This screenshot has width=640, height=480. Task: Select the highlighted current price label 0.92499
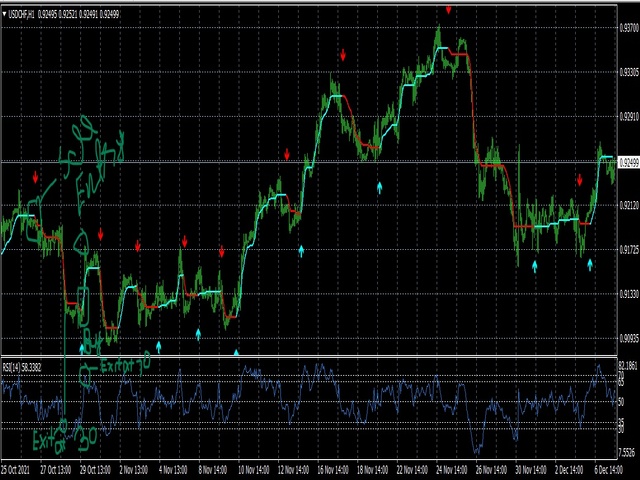click(629, 162)
